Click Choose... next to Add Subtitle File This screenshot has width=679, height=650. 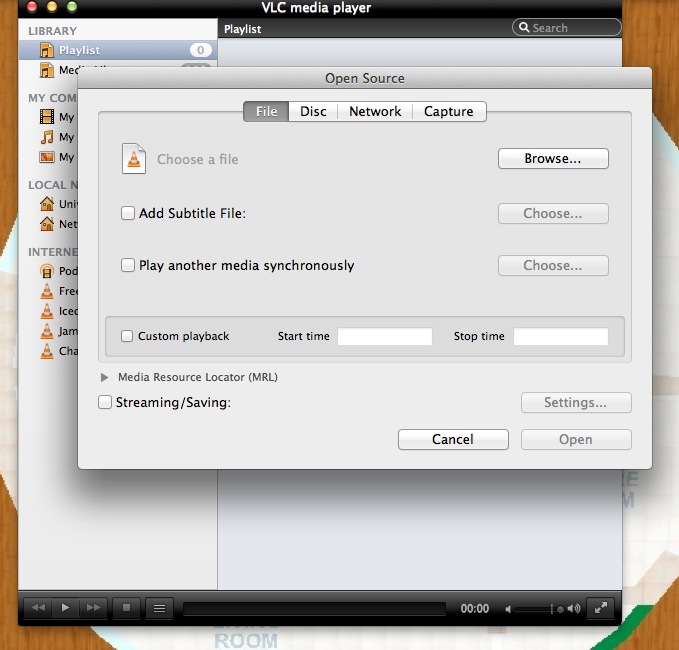tap(553, 213)
